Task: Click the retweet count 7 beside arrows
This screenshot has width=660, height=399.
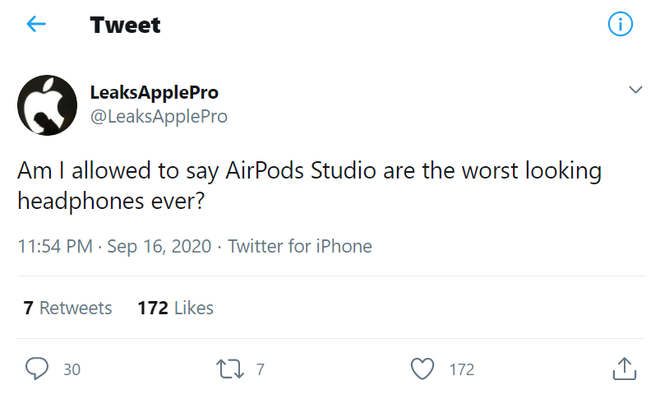Action: click(260, 370)
